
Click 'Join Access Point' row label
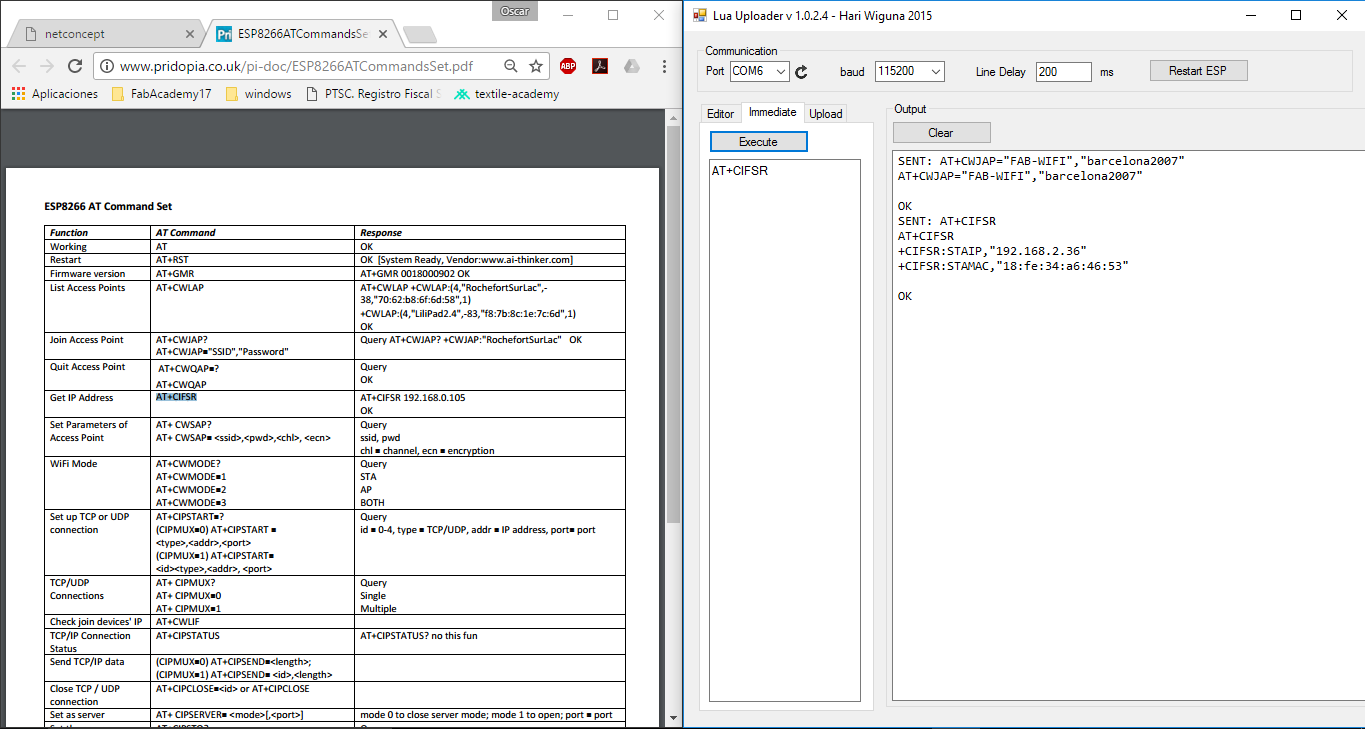click(x=87, y=340)
